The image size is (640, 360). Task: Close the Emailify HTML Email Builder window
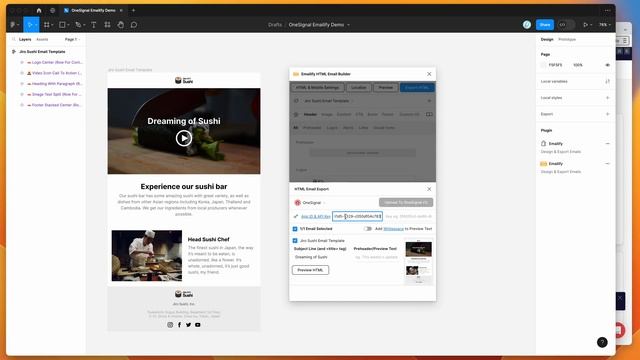(429, 74)
